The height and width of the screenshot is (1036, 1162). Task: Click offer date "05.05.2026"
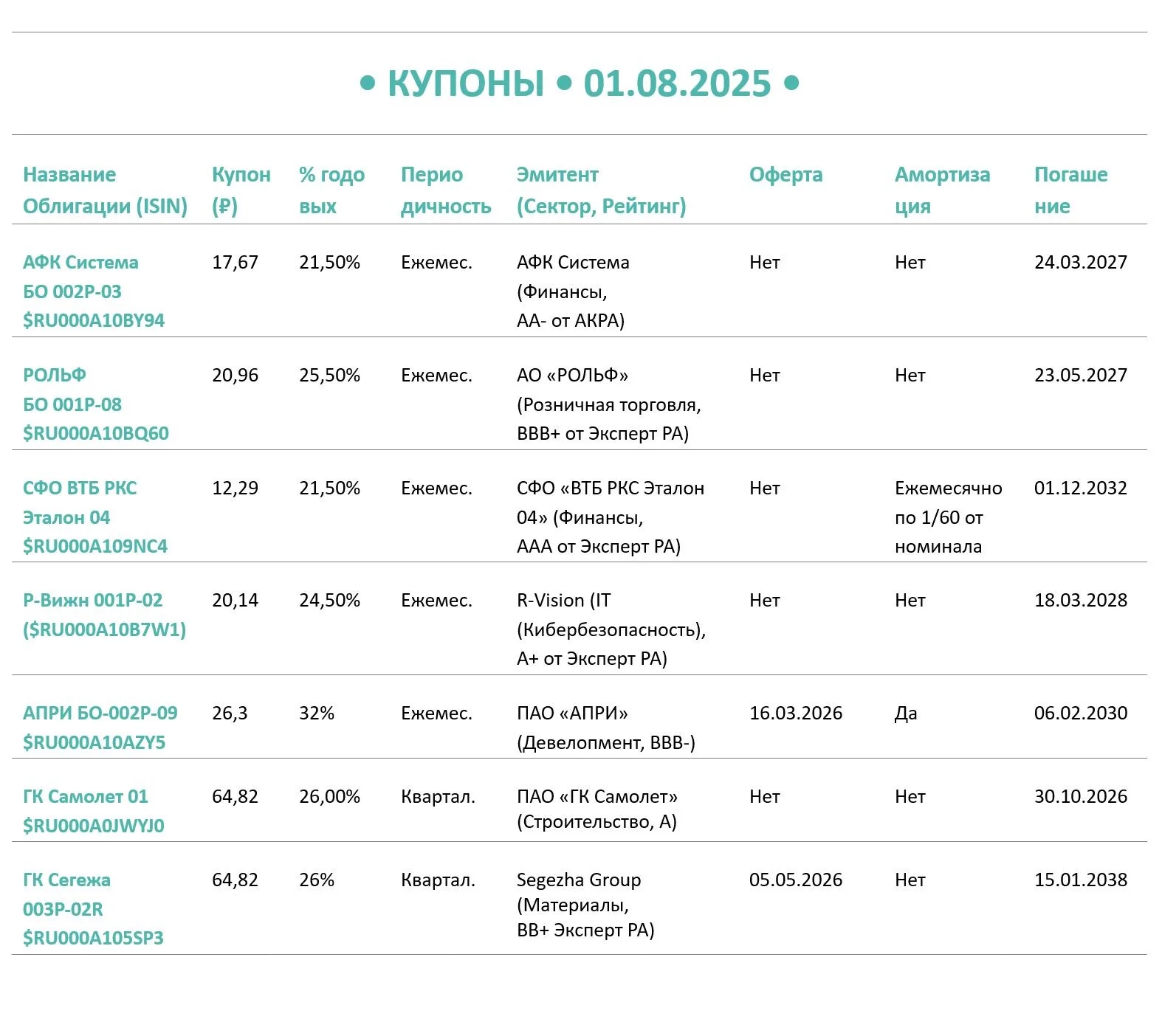[796, 880]
